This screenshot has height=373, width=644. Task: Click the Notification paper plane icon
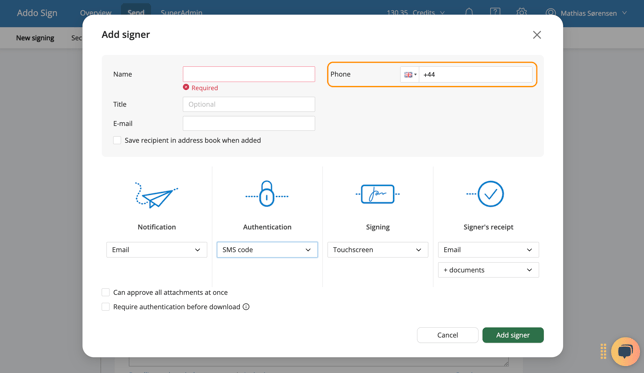[156, 194]
